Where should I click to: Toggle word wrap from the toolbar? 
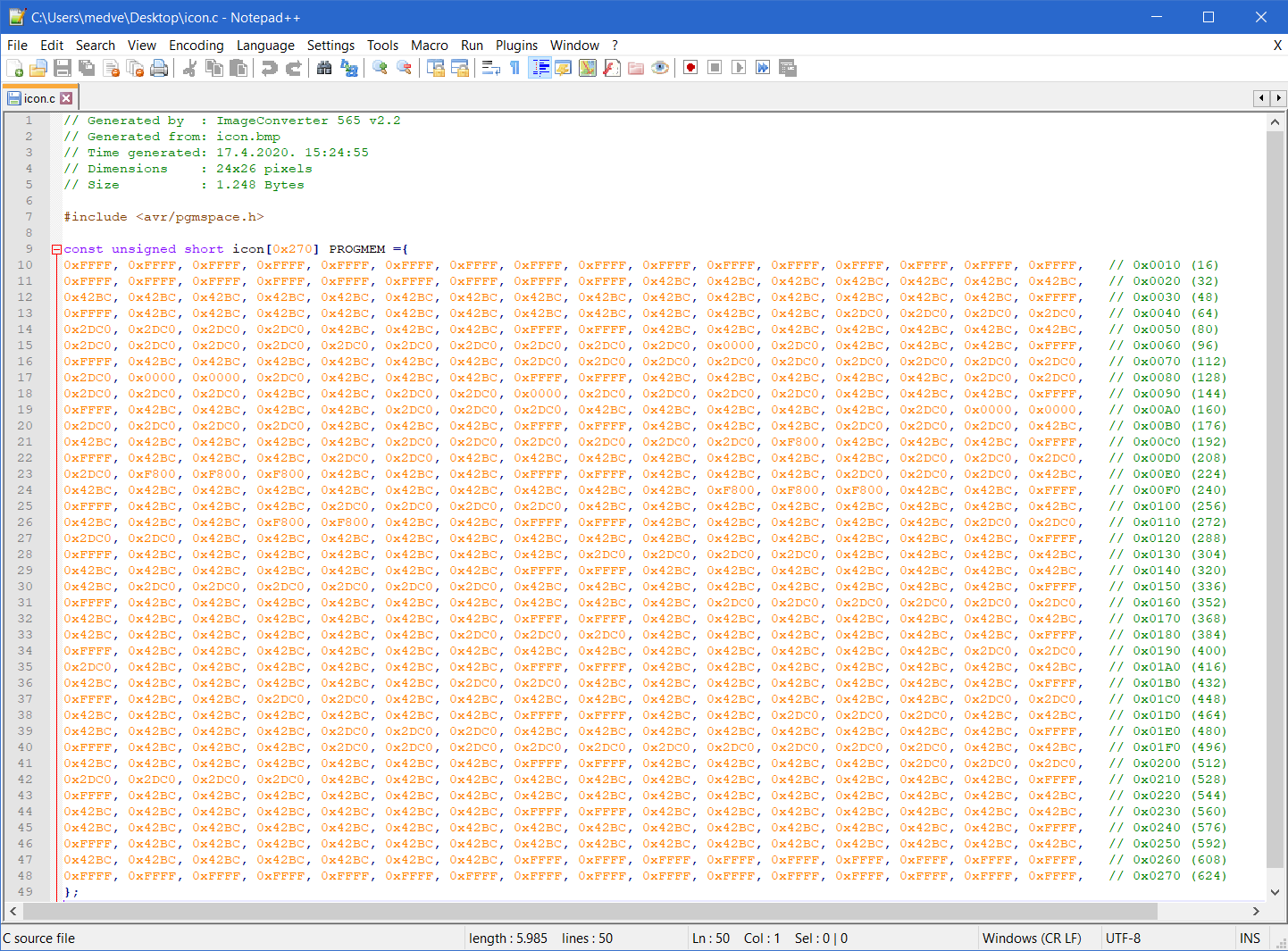point(490,67)
